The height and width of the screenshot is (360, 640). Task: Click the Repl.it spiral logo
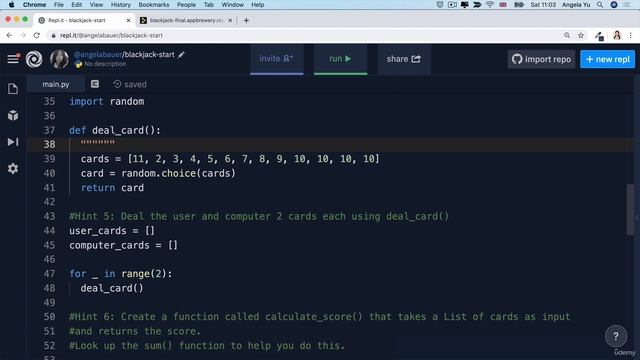tap(34, 59)
